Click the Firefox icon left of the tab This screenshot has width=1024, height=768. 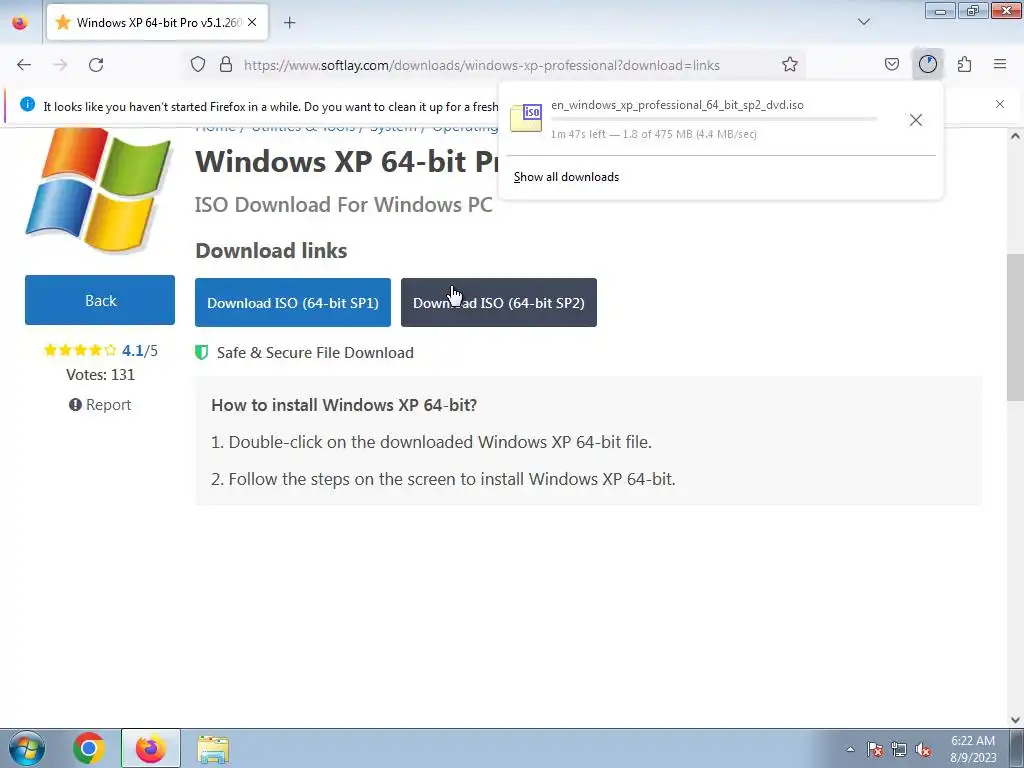click(x=20, y=22)
